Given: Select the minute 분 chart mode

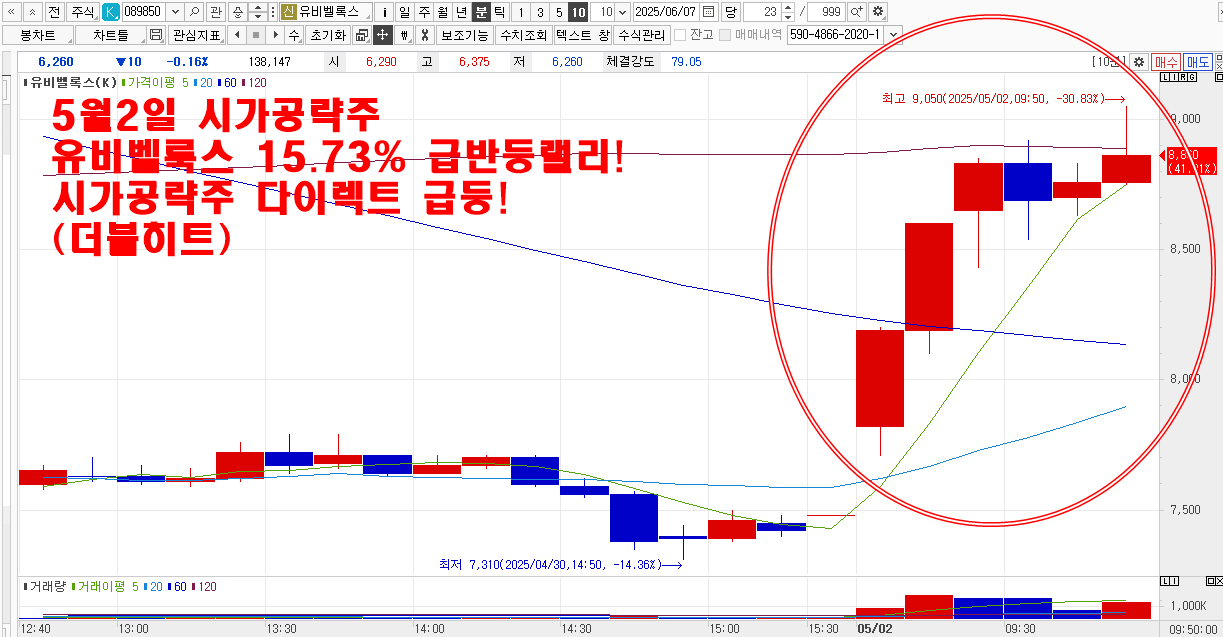Looking at the screenshot, I should (481, 12).
